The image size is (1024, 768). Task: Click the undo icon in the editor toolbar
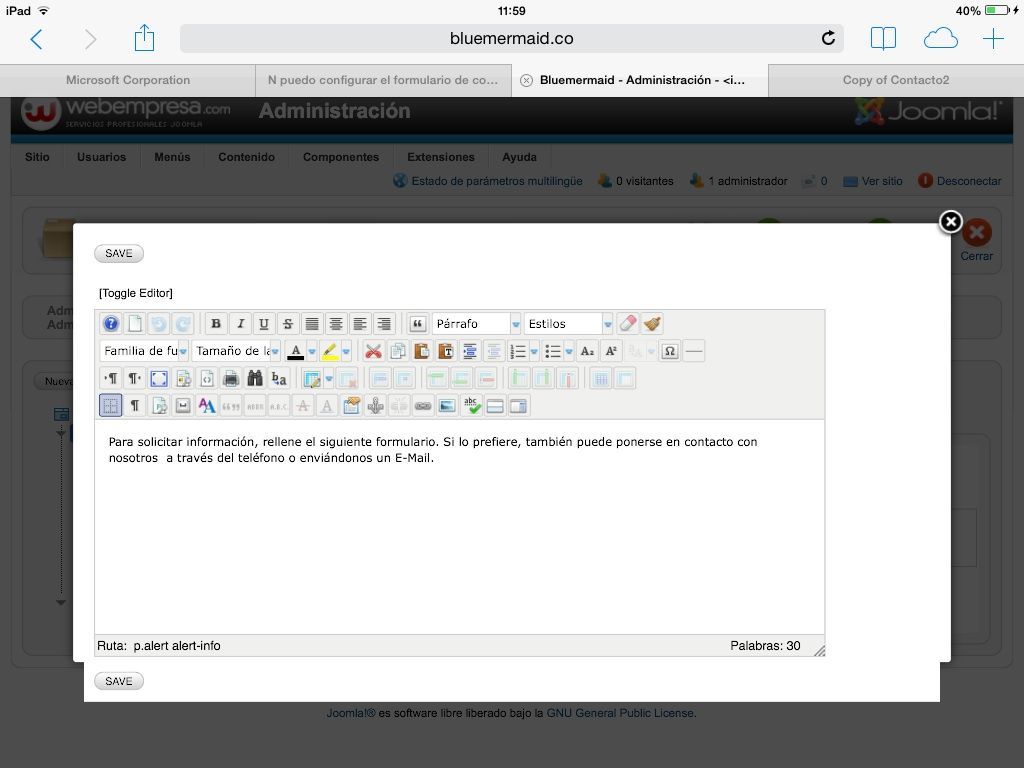[x=159, y=323]
